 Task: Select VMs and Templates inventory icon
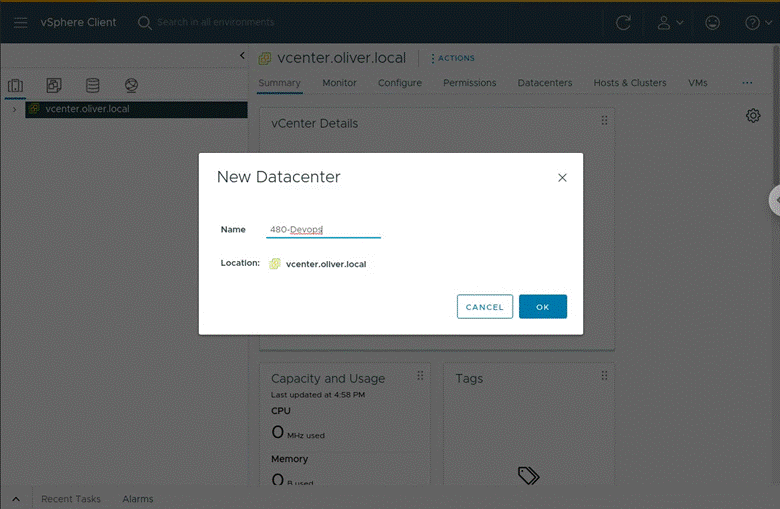click(x=54, y=85)
